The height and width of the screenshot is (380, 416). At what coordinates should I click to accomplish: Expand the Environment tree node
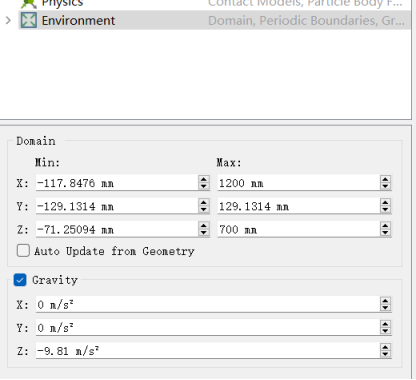(8, 20)
